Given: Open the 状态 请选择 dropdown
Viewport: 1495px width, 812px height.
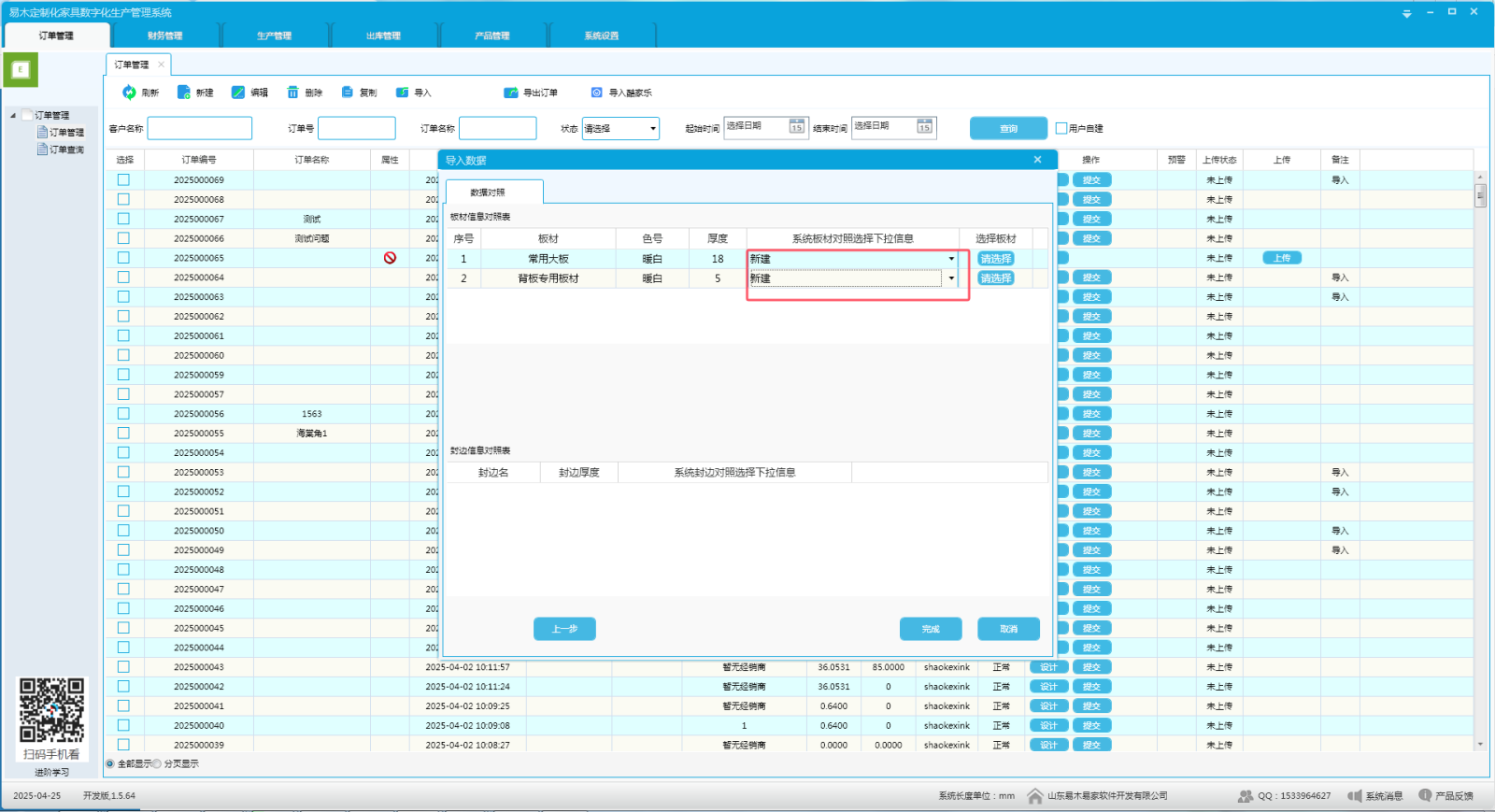Looking at the screenshot, I should pyautogui.click(x=620, y=128).
